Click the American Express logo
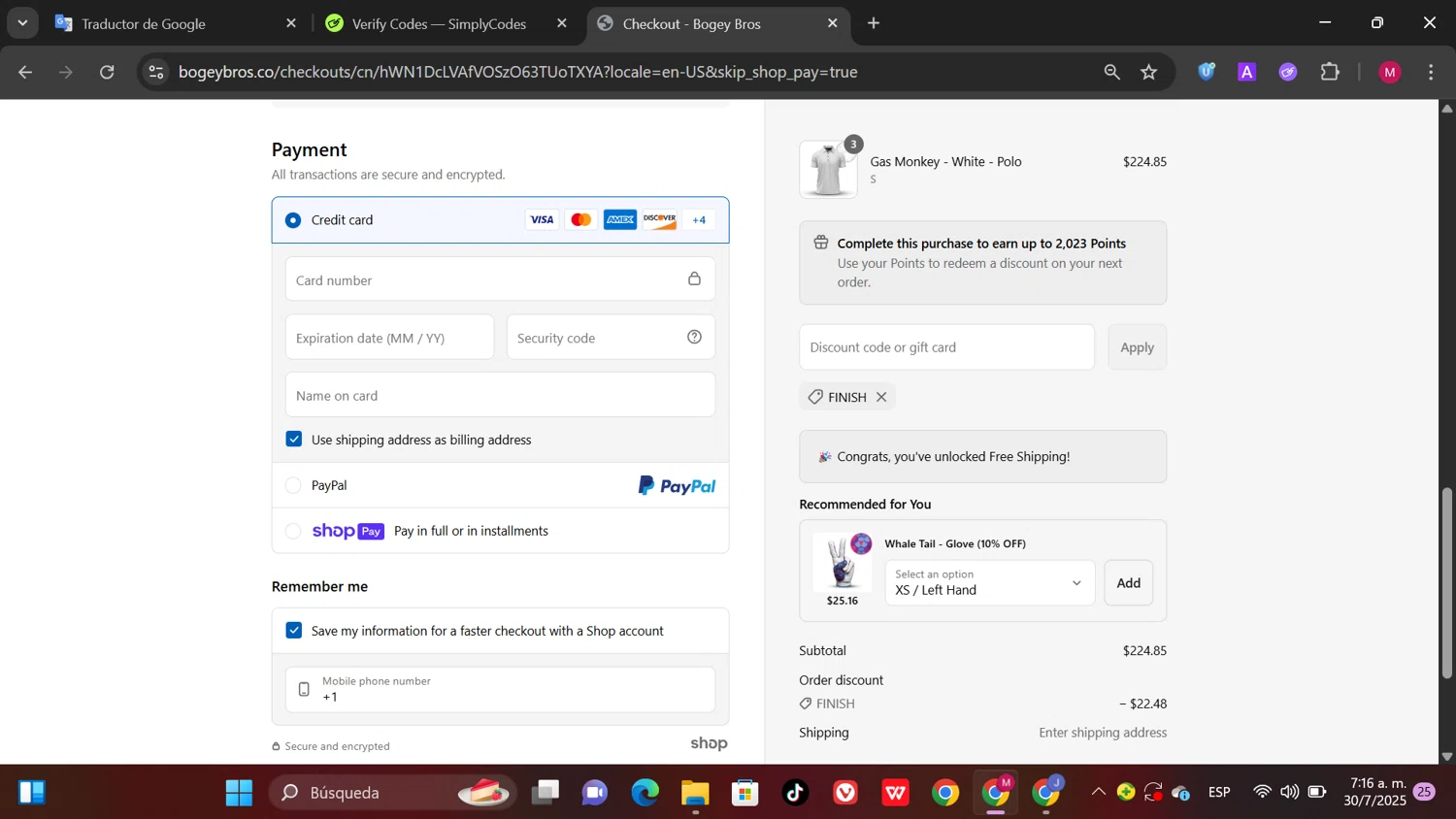Screen dimensions: 1456x819 [x=620, y=220]
